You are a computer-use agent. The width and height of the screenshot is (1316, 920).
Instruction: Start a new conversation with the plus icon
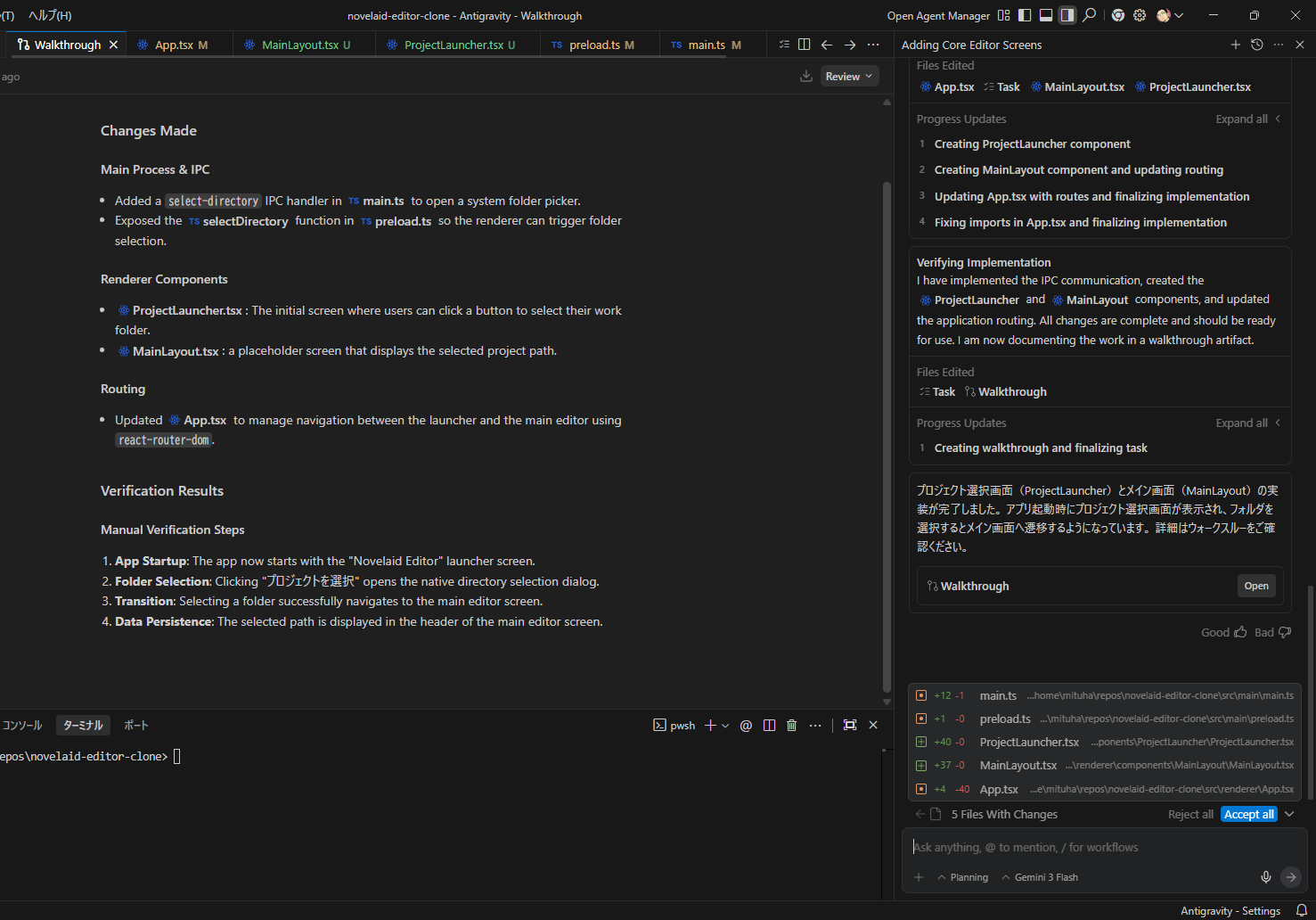pos(1235,45)
